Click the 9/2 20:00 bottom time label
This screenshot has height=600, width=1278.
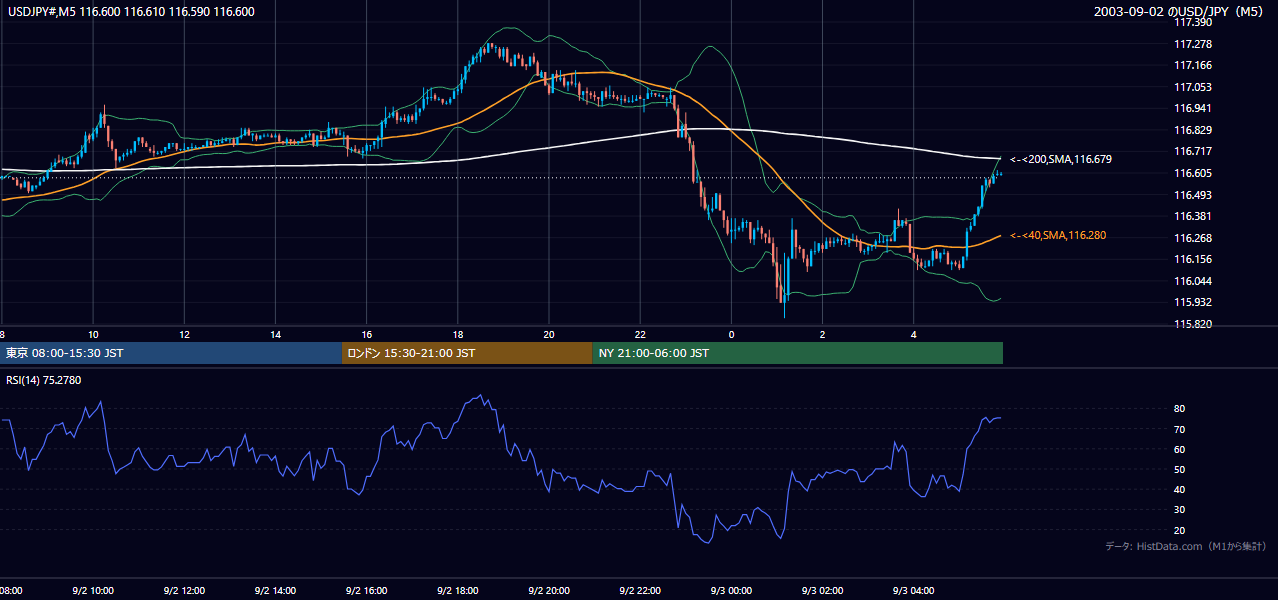[549, 591]
